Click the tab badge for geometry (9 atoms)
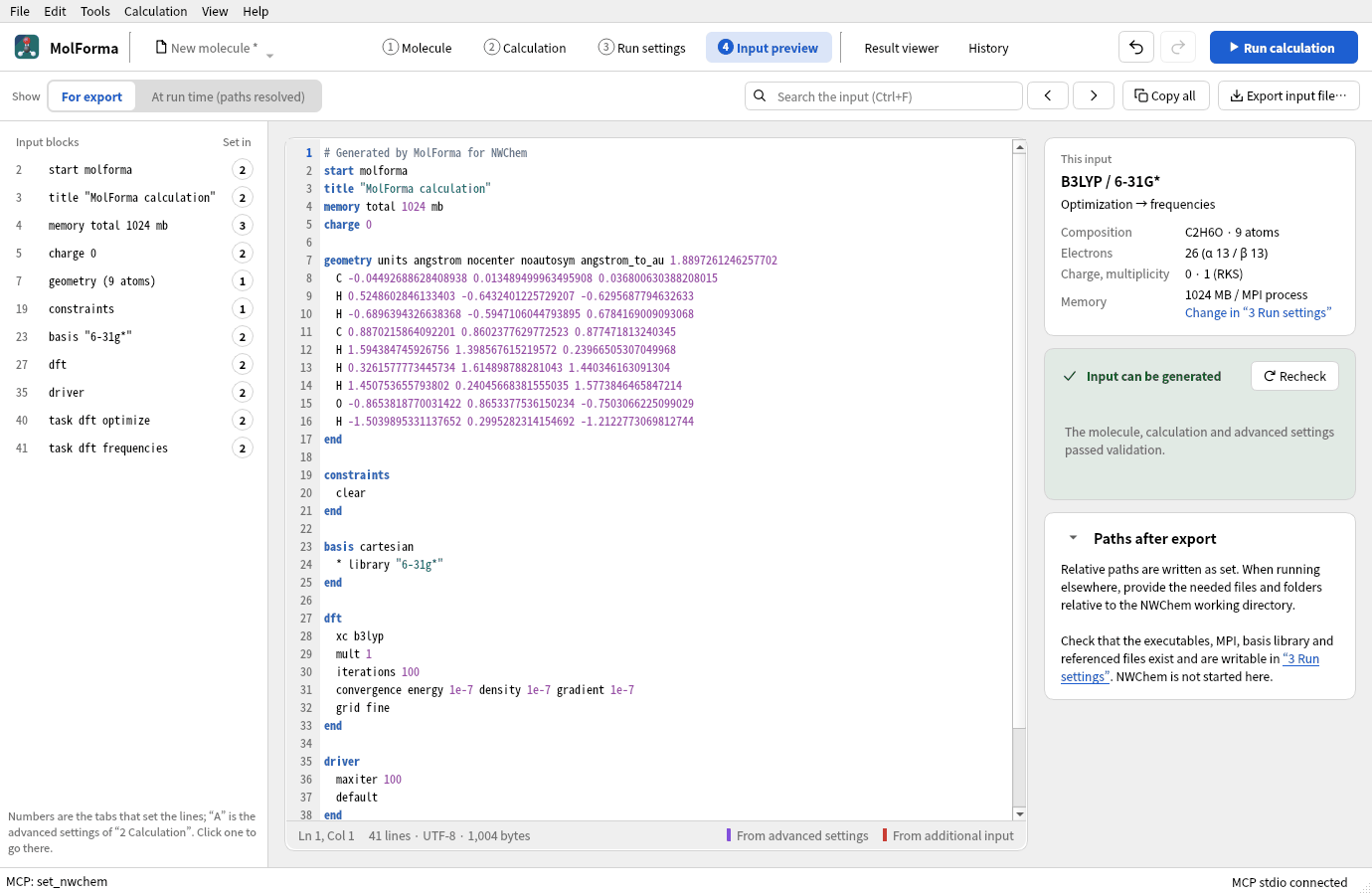This screenshot has height=895, width=1372. [x=242, y=281]
